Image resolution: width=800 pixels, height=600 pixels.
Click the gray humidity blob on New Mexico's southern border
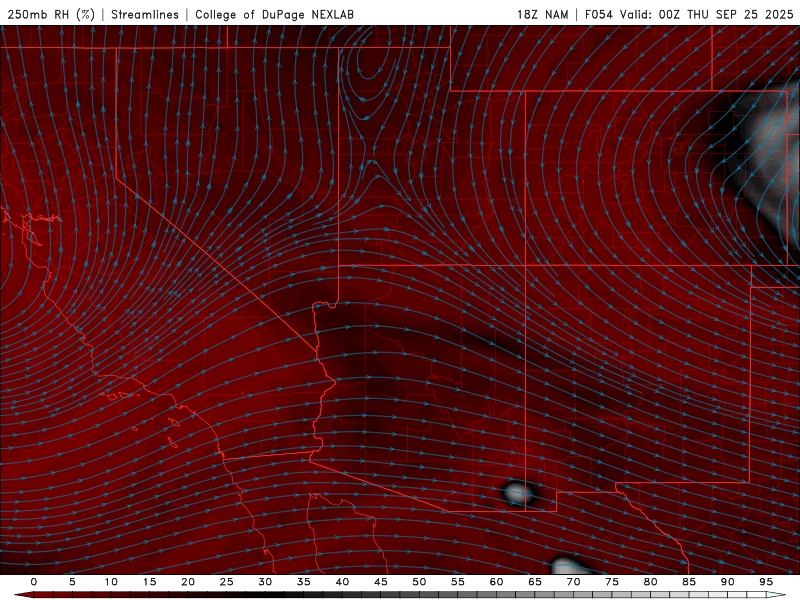[x=518, y=493]
